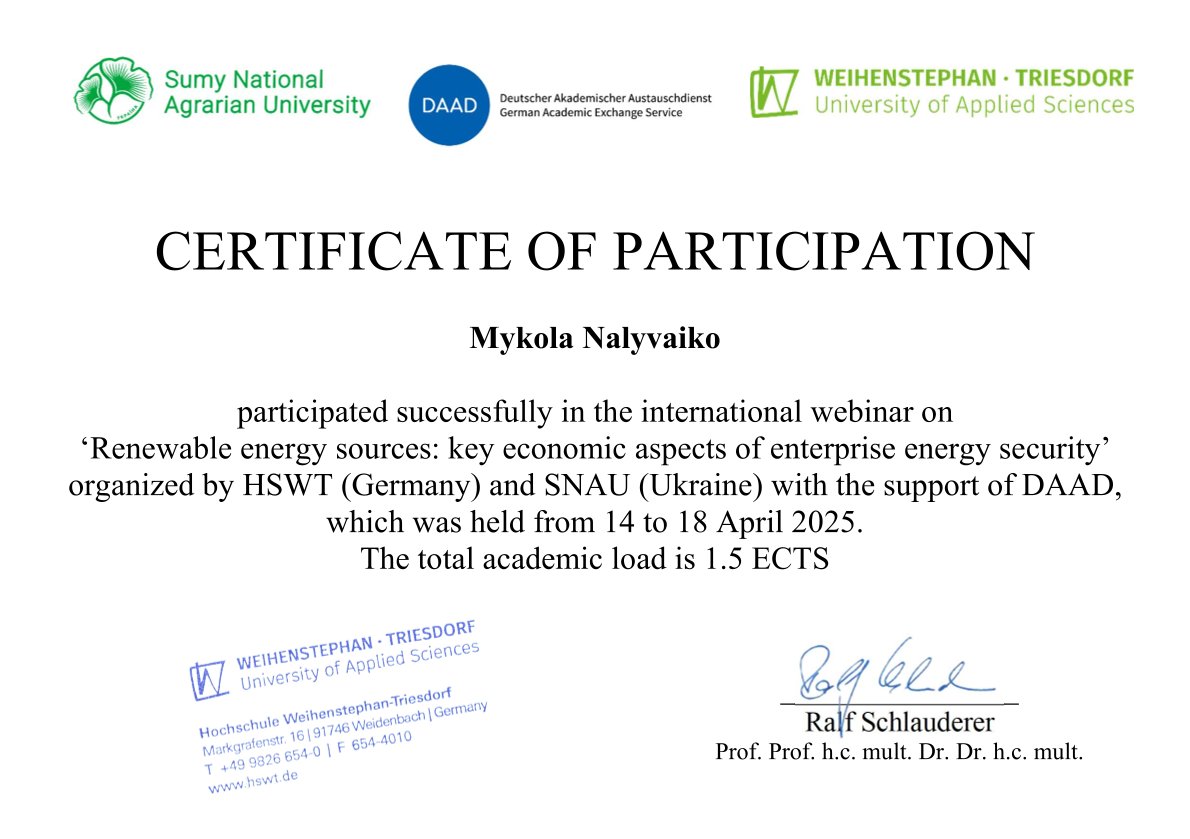Click the green 'WEIHENSTEPHAN · TRIESDORF' header text
1190x839 pixels.
pyautogui.click(x=973, y=78)
